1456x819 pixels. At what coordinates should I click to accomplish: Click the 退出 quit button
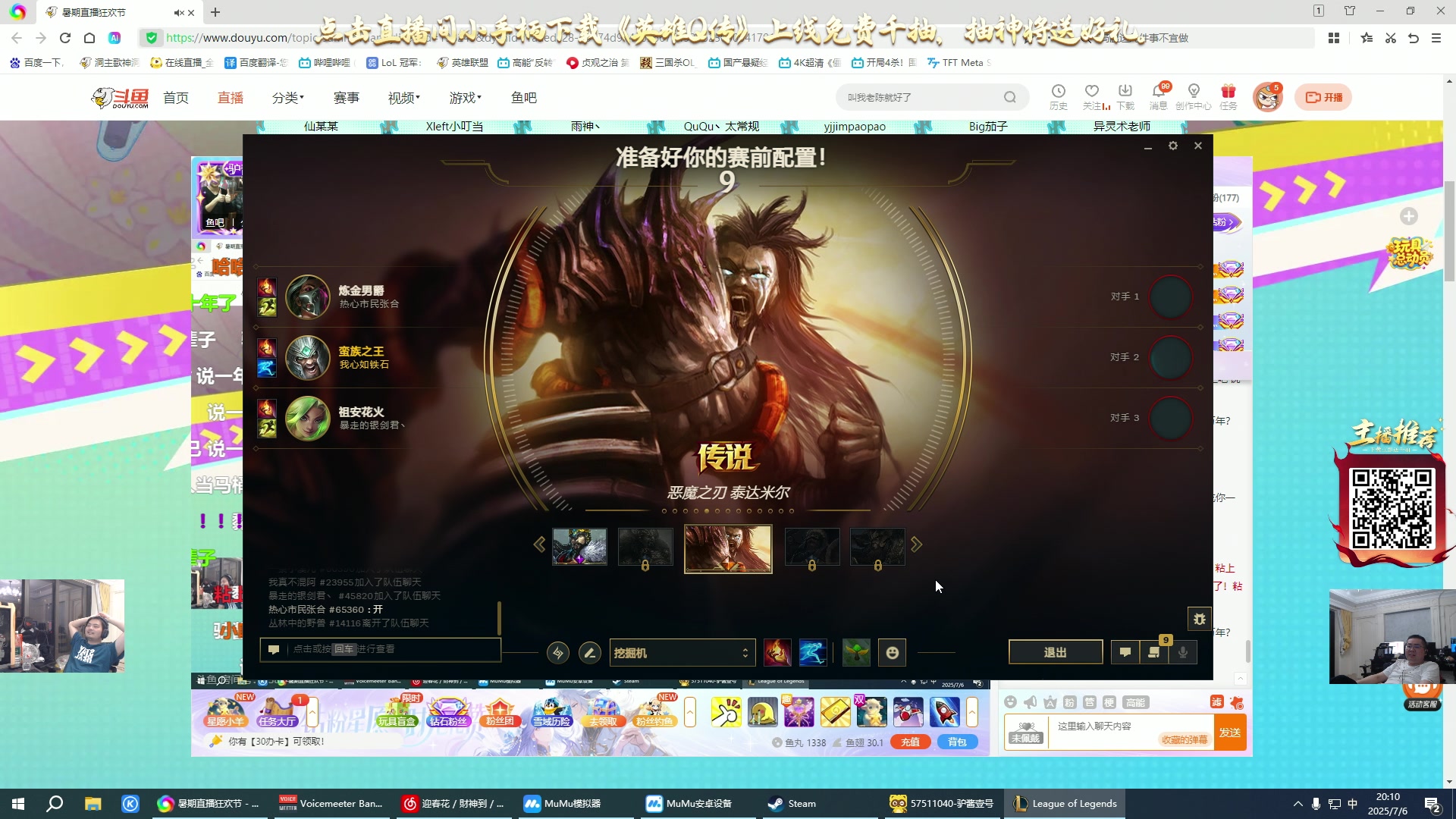click(1056, 652)
